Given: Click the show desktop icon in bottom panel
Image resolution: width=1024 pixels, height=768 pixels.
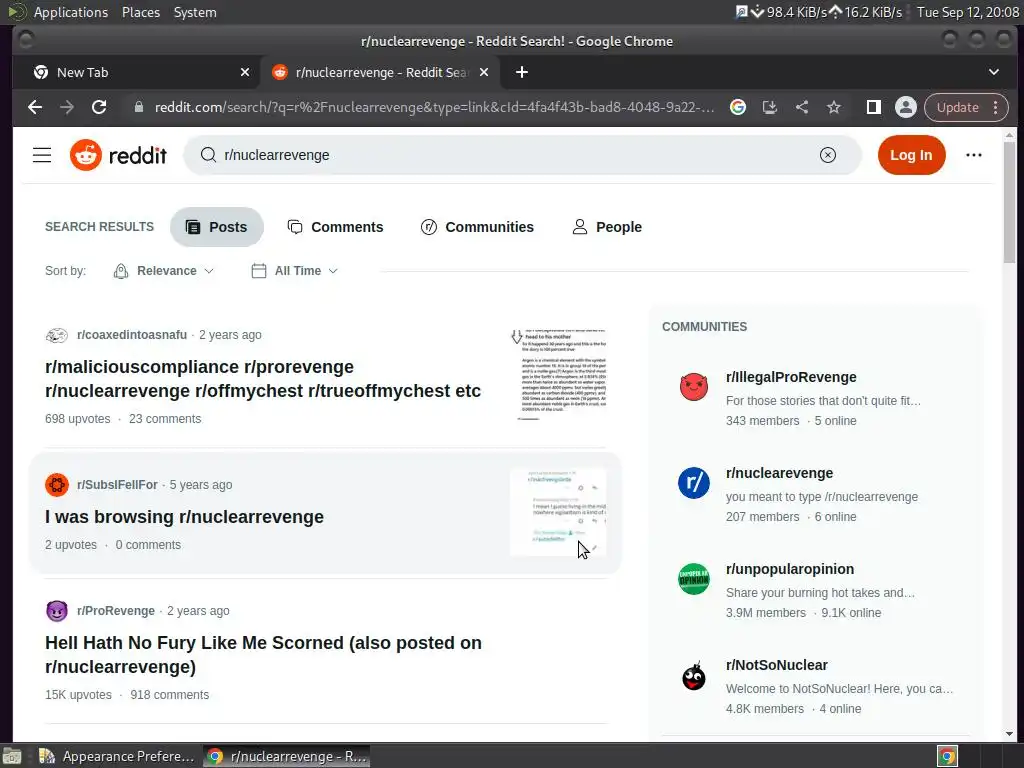Looking at the screenshot, I should tap(11, 756).
